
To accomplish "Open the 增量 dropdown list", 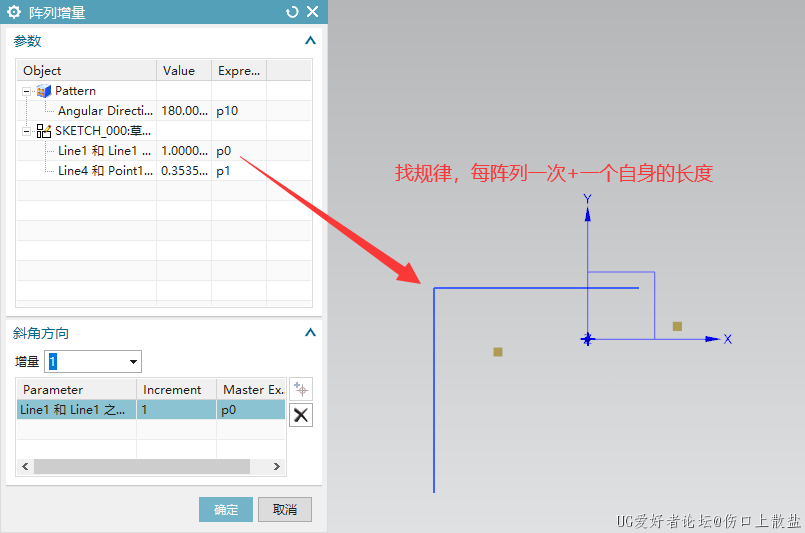I will coord(133,362).
